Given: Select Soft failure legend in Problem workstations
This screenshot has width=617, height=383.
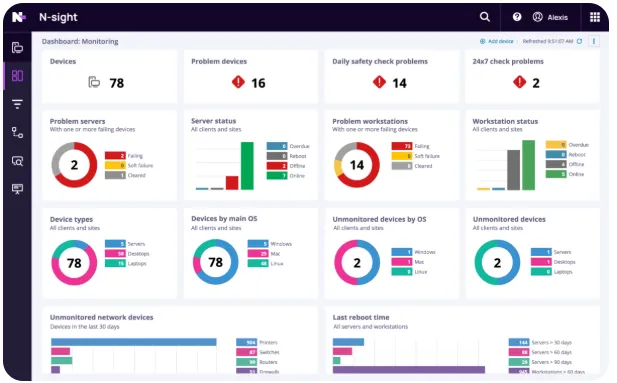Looking at the screenshot, I should [x=416, y=156].
